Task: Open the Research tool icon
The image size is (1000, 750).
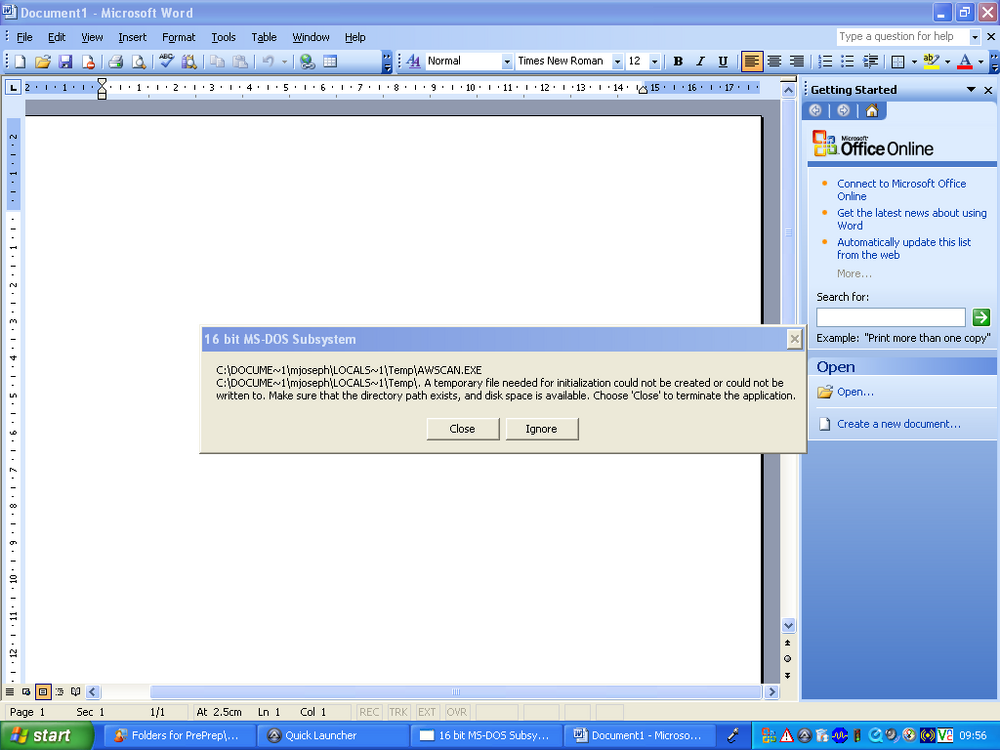Action: [189, 61]
